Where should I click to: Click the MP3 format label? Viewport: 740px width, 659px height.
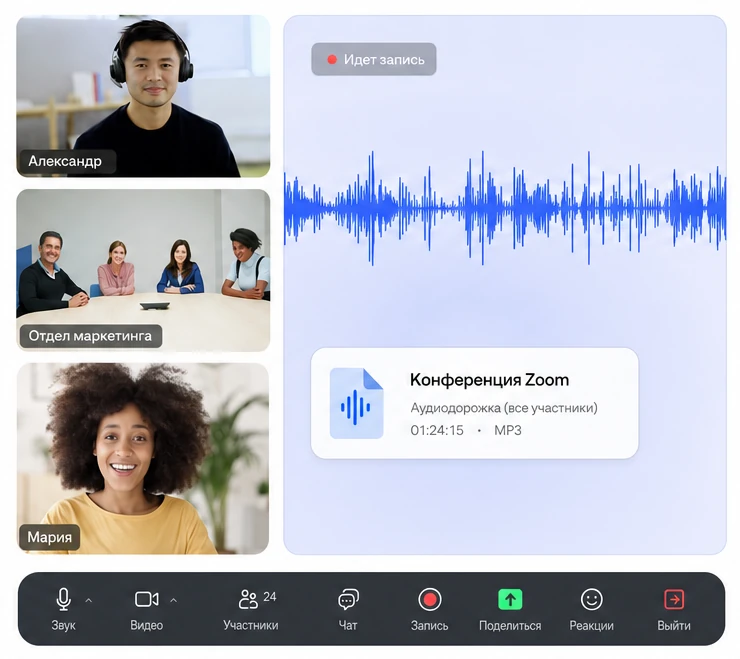508,430
